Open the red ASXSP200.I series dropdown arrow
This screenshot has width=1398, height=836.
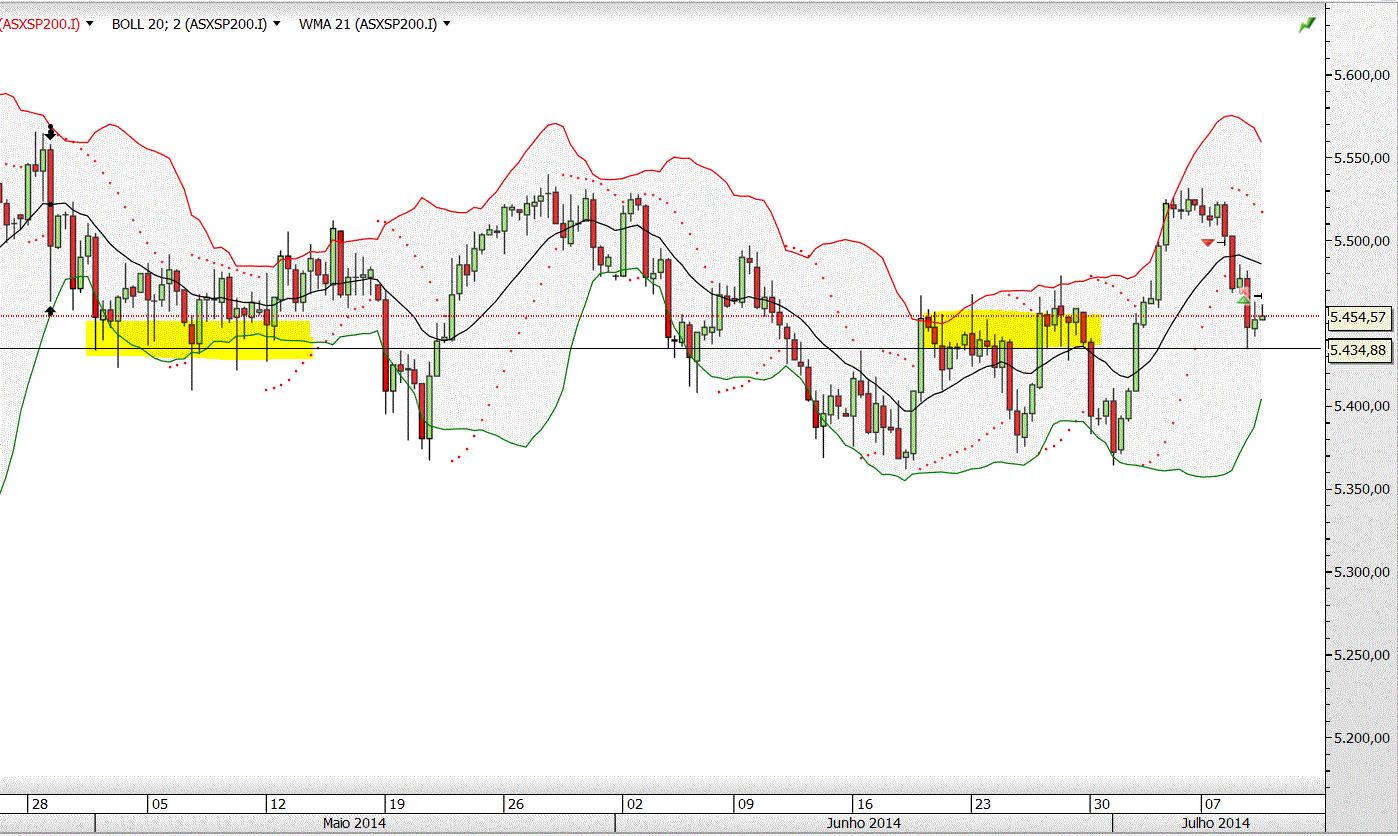(91, 23)
